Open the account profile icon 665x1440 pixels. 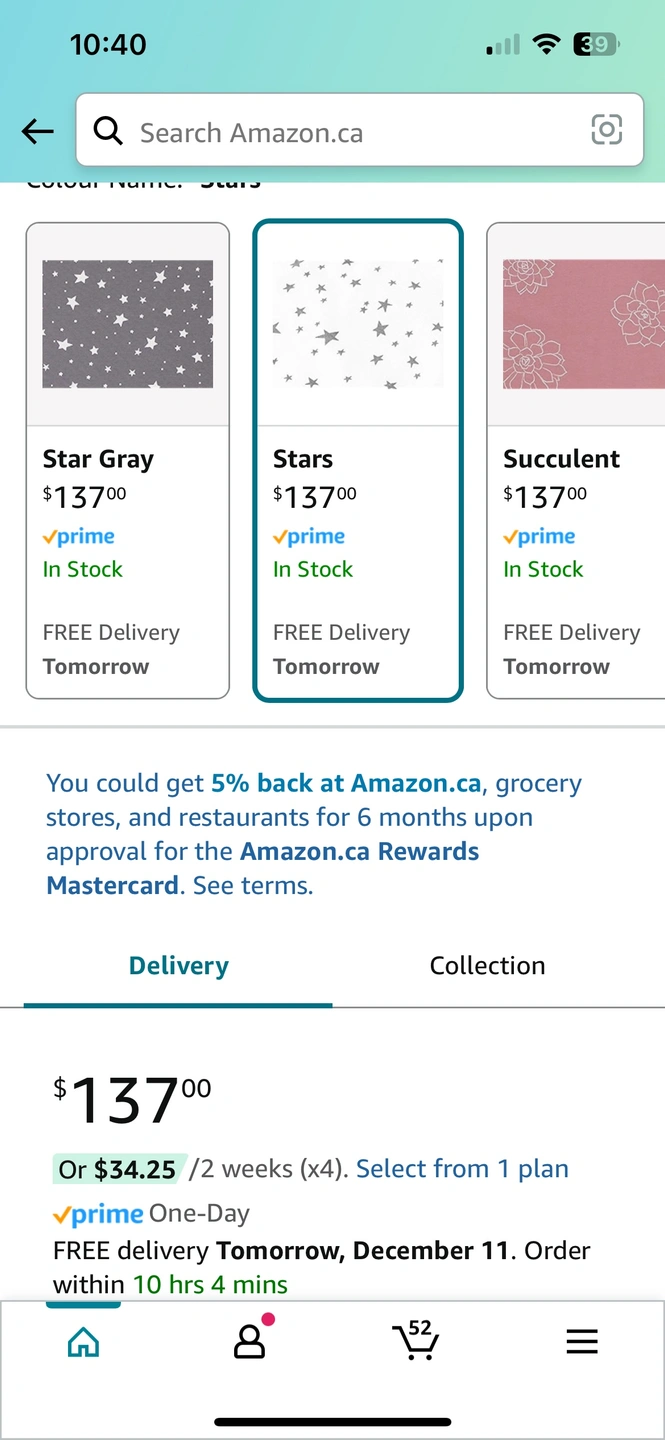pos(249,1341)
